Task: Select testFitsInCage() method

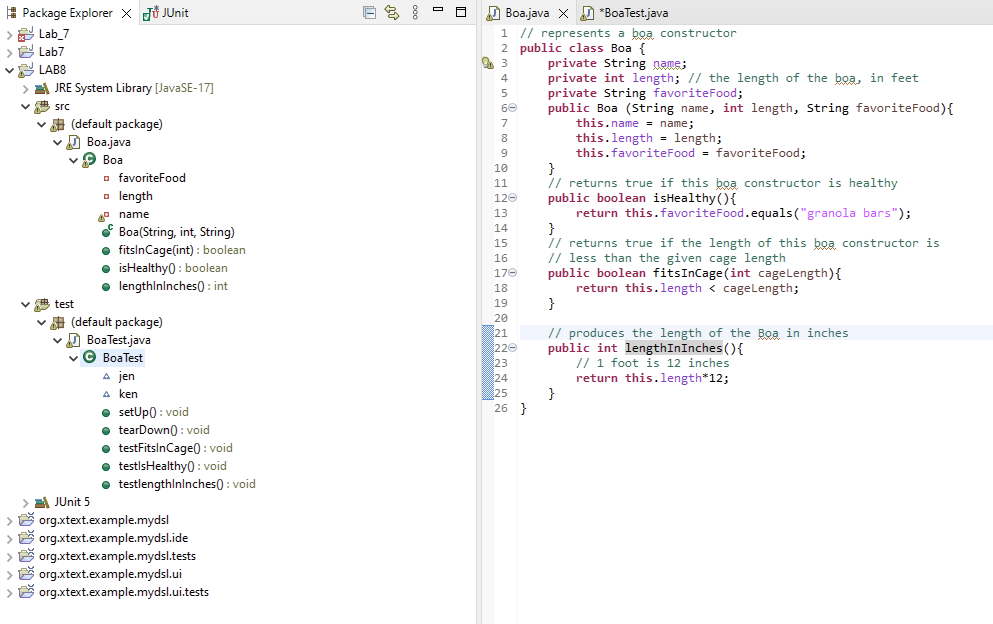Action: pos(175,449)
